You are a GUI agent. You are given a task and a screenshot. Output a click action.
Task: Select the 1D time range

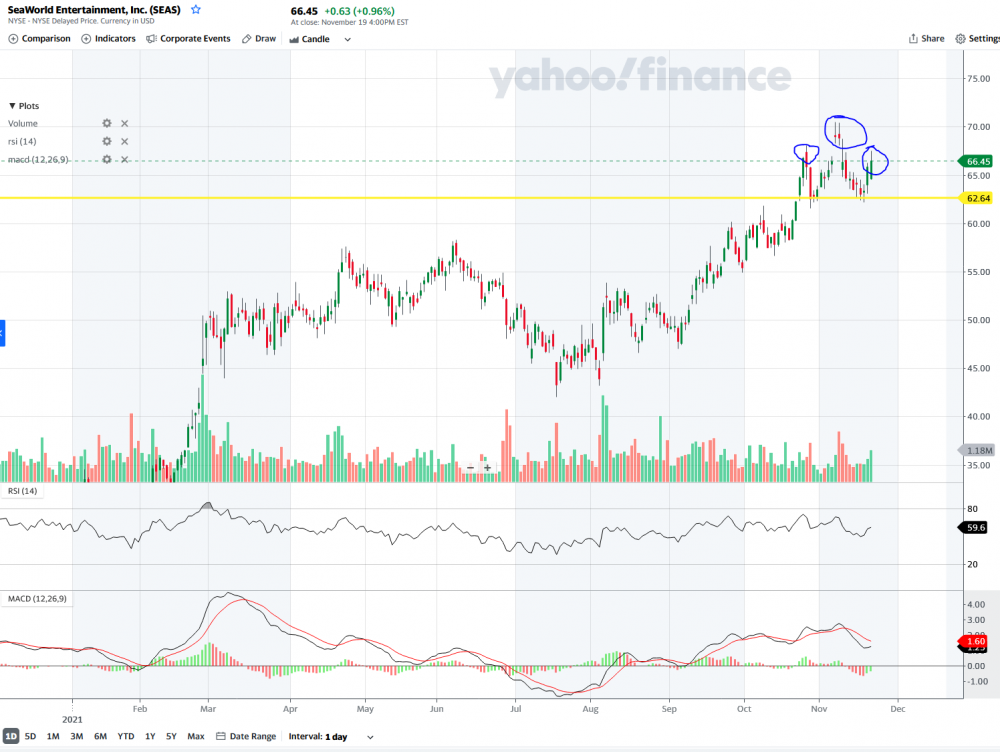coord(11,736)
